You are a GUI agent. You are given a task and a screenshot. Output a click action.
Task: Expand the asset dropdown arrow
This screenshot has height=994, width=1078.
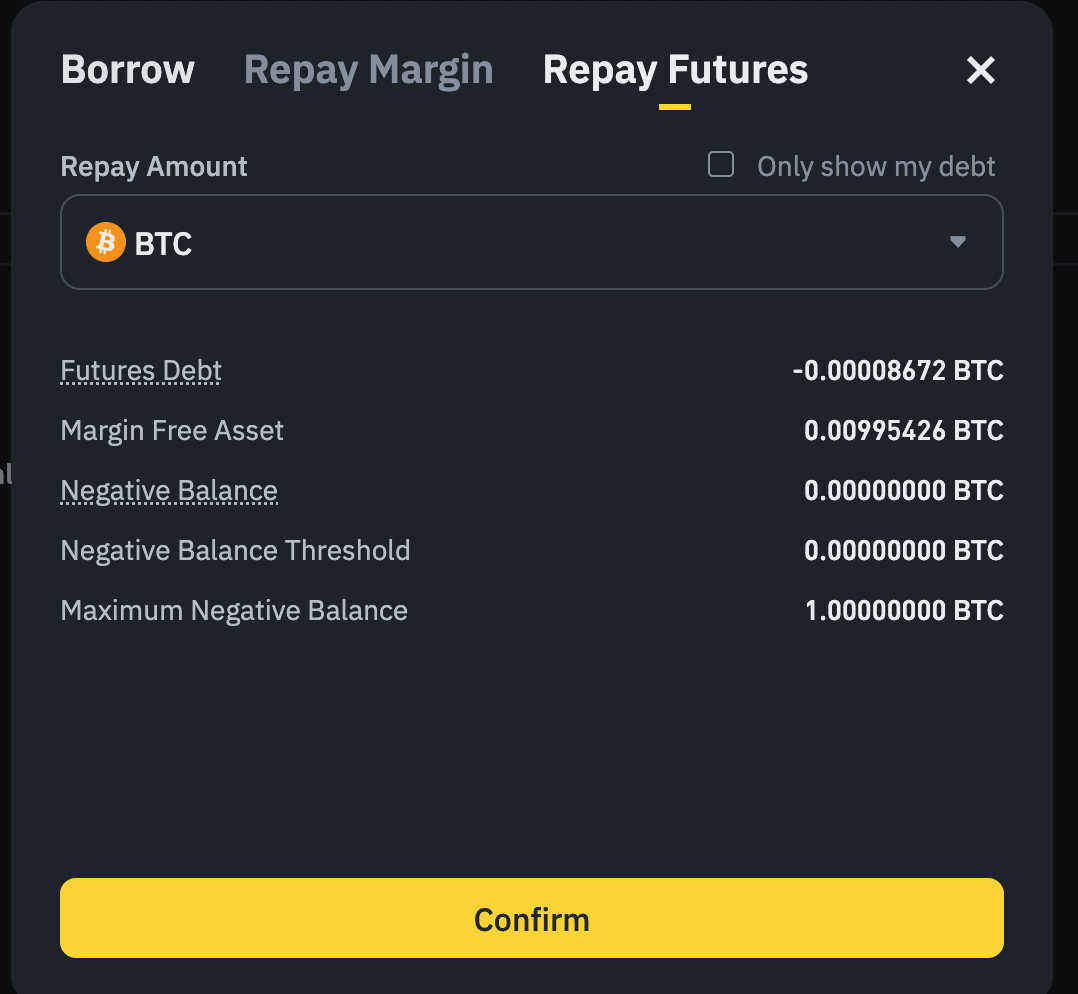click(957, 242)
